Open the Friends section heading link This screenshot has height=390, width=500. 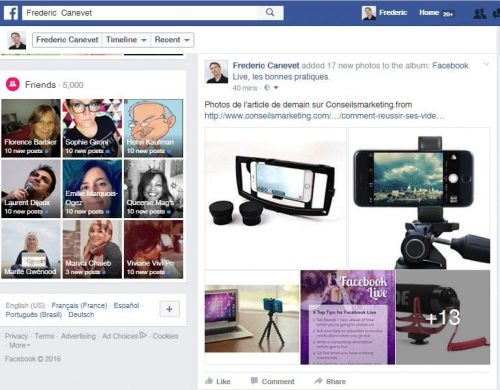(40, 85)
